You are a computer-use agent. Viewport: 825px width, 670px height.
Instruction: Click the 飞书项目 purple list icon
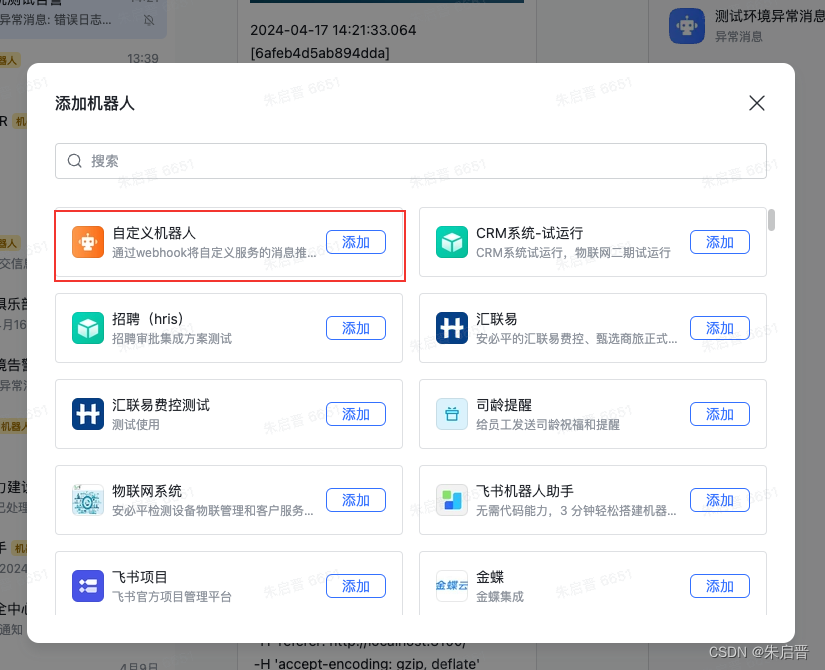coord(88,586)
